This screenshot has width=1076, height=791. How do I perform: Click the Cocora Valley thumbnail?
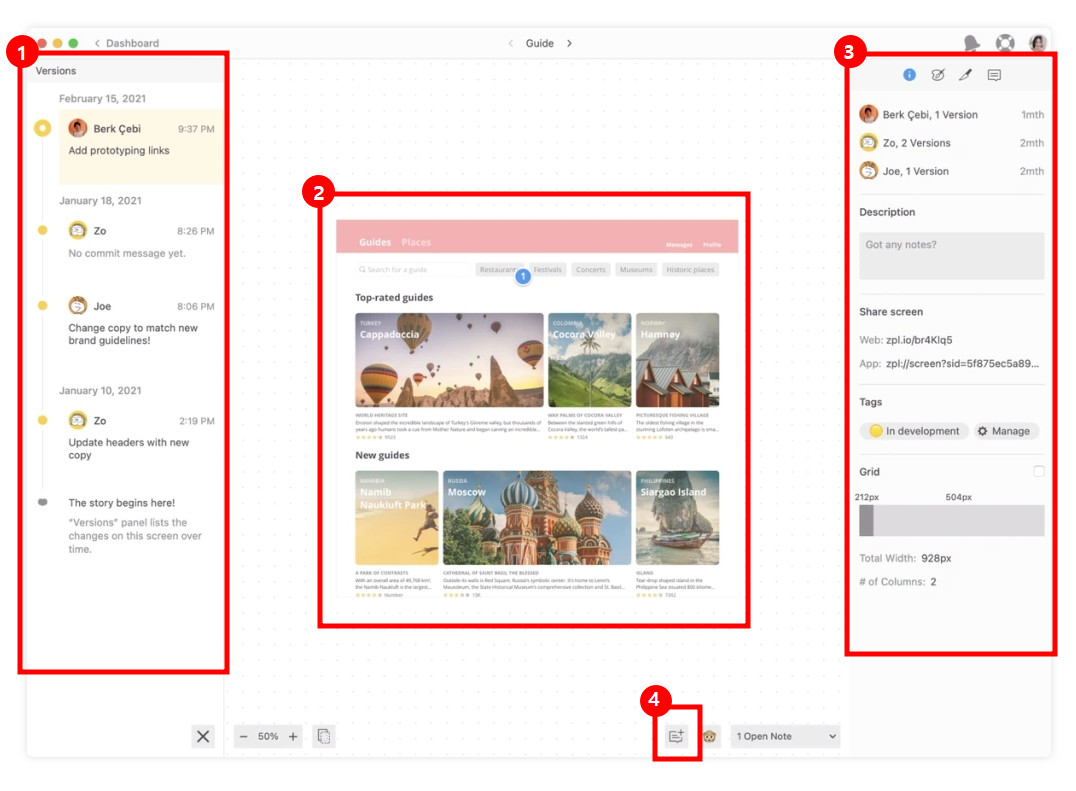pos(589,359)
